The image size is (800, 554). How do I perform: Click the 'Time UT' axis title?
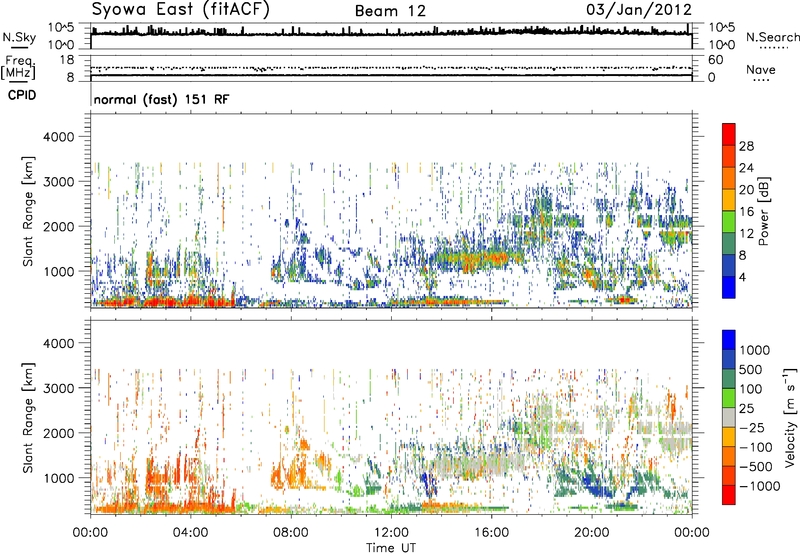click(391, 547)
